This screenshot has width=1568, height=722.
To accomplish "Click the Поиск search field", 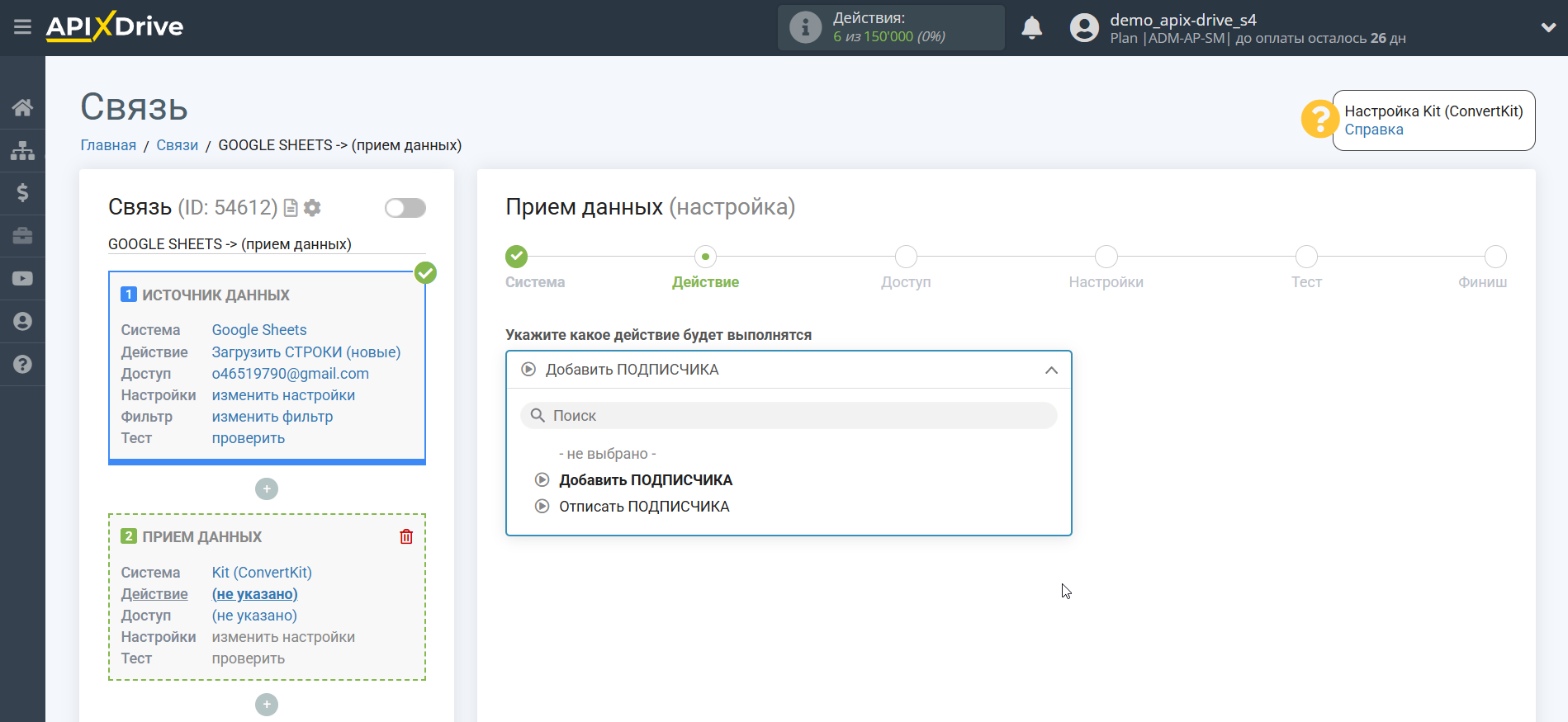I will [x=789, y=416].
